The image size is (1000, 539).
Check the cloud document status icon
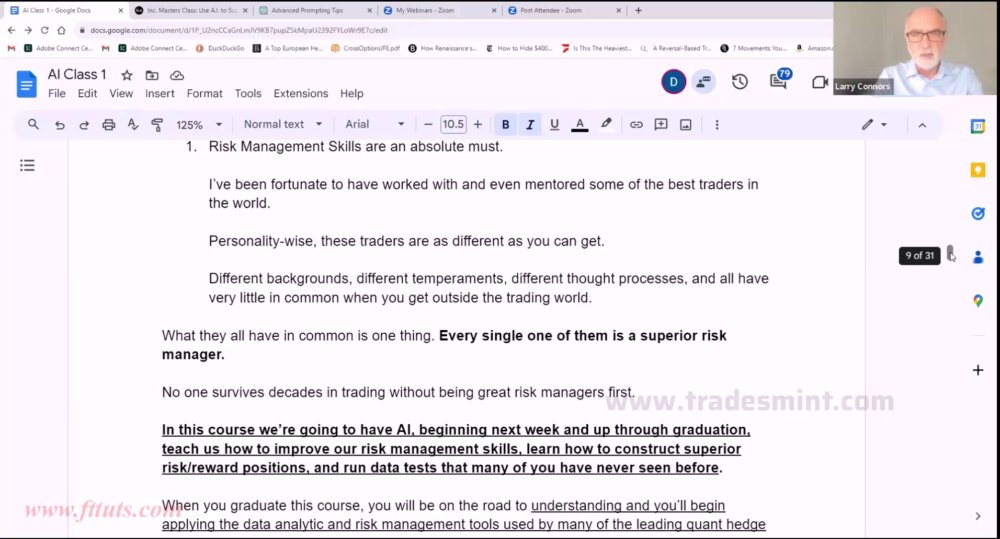pyautogui.click(x=177, y=75)
